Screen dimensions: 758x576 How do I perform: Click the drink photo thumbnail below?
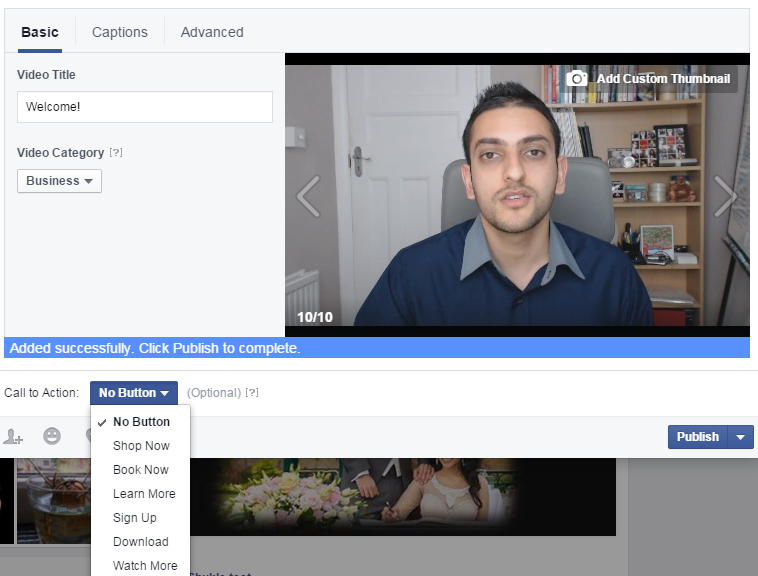tap(54, 501)
